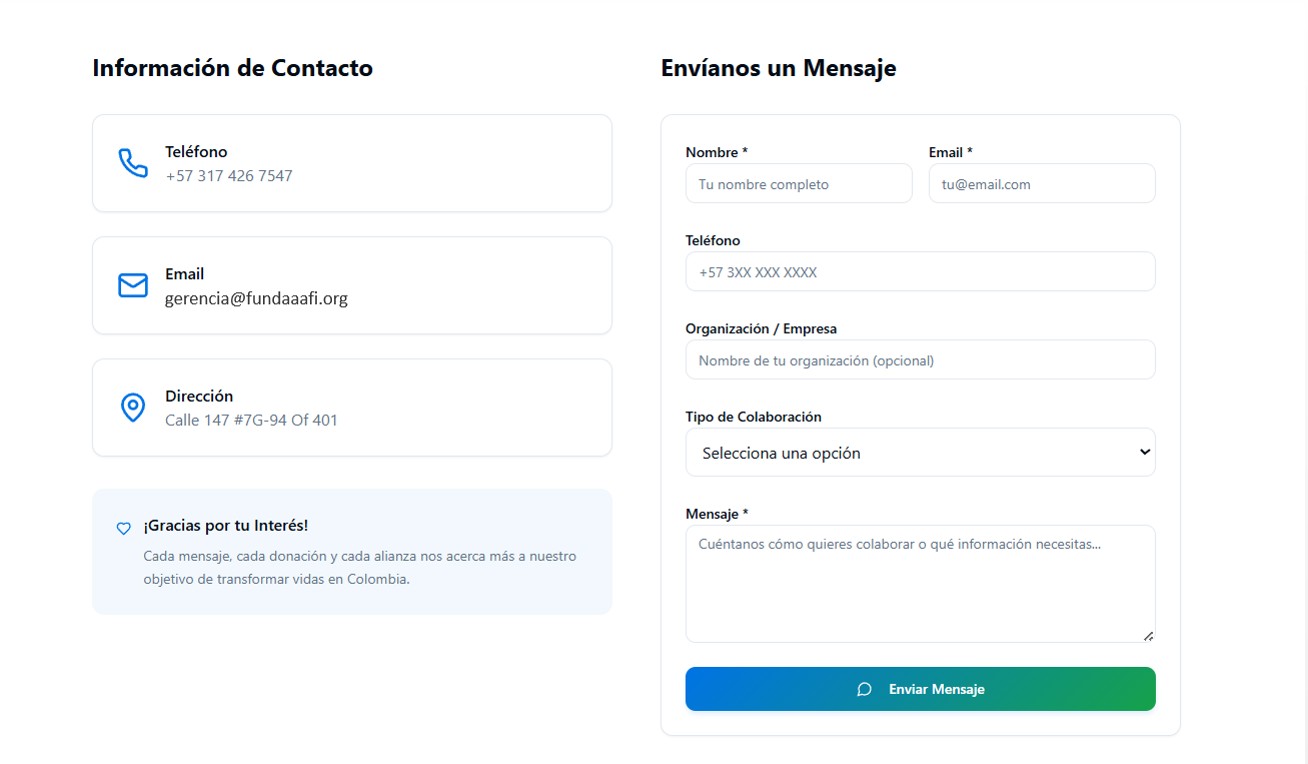1308x764 pixels.
Task: Open the Tipo de Colaboración dropdown
Action: (x=920, y=452)
